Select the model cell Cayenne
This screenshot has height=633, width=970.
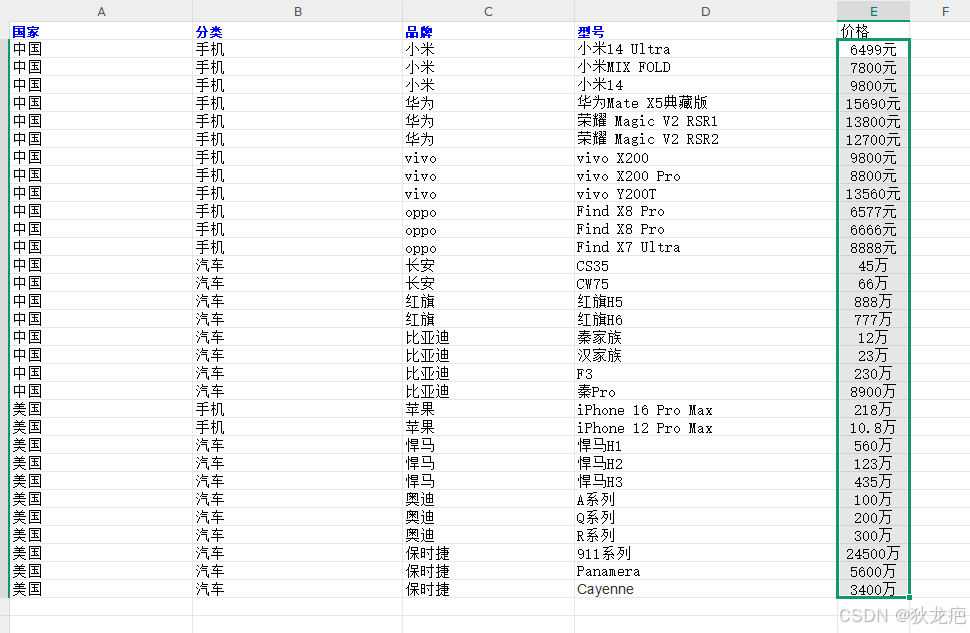pyautogui.click(x=705, y=588)
